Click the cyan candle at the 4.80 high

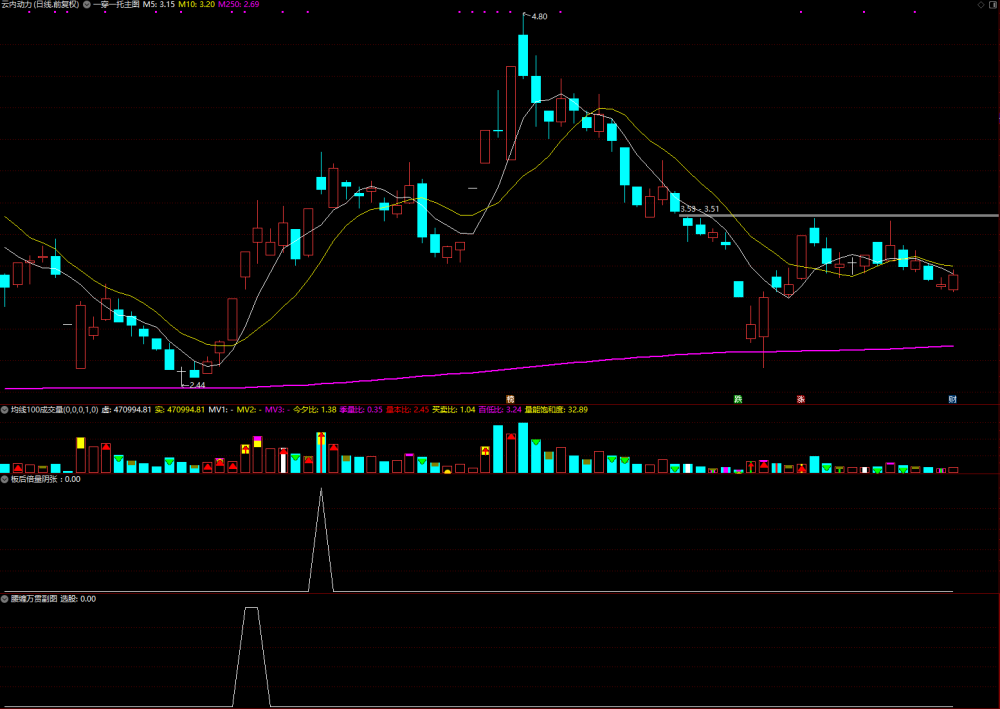523,55
